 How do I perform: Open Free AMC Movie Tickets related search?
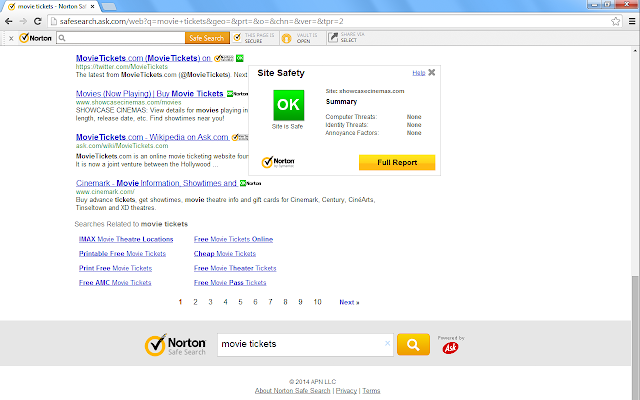point(115,282)
